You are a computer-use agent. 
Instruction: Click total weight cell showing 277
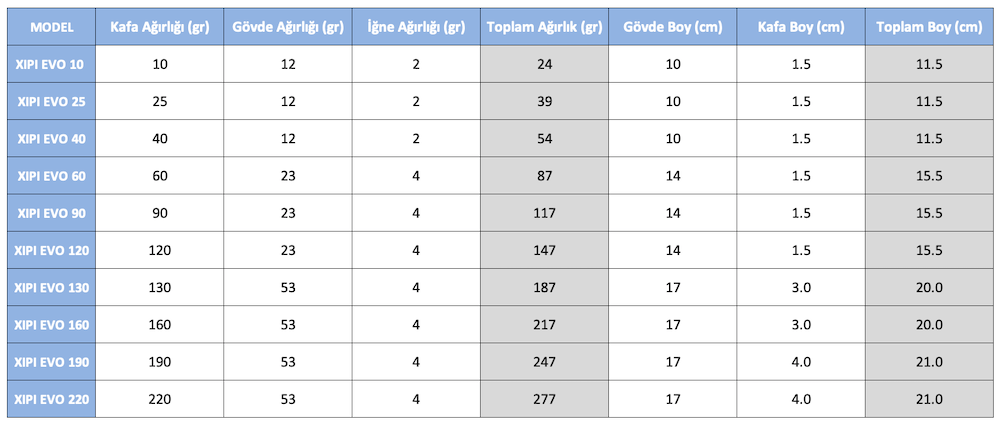[544, 399]
